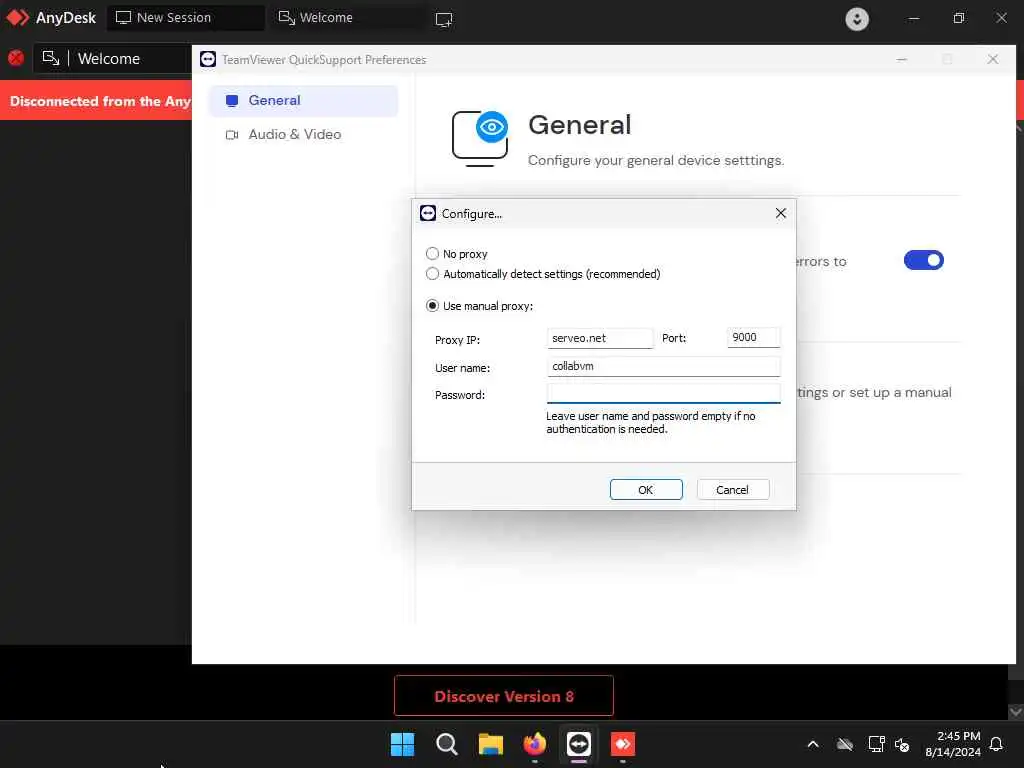
Task: Switch to AnyDesk New Session tab
Action: tap(186, 18)
